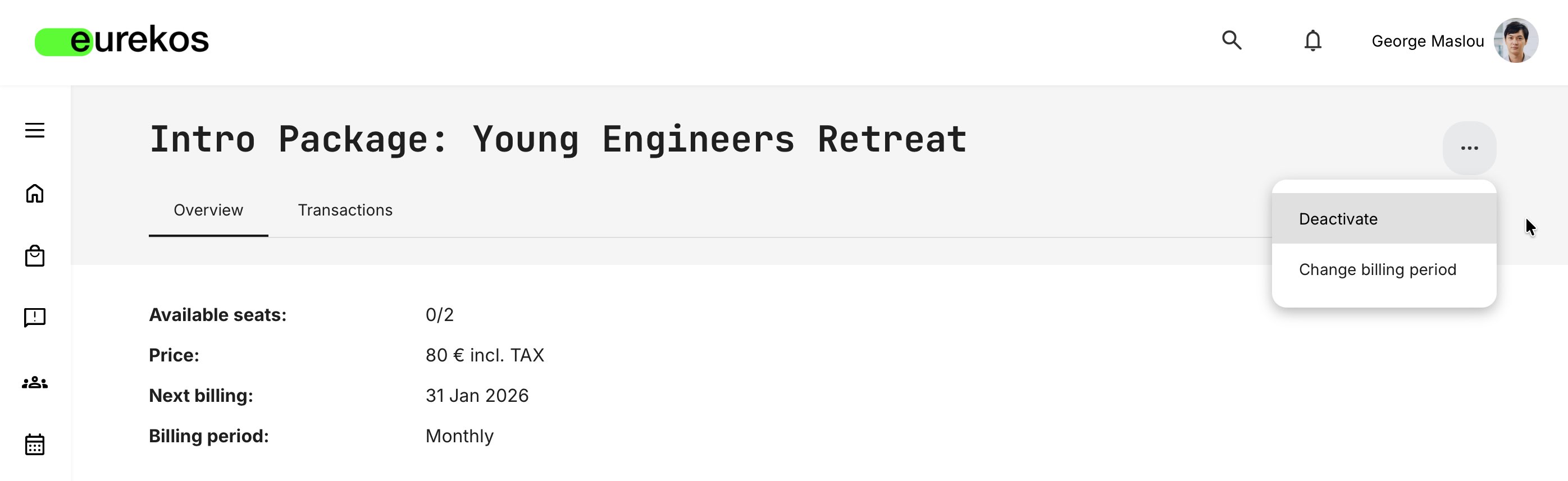Screen dimensions: 1568x481
Task: Click the Next billing date value
Action: [477, 395]
